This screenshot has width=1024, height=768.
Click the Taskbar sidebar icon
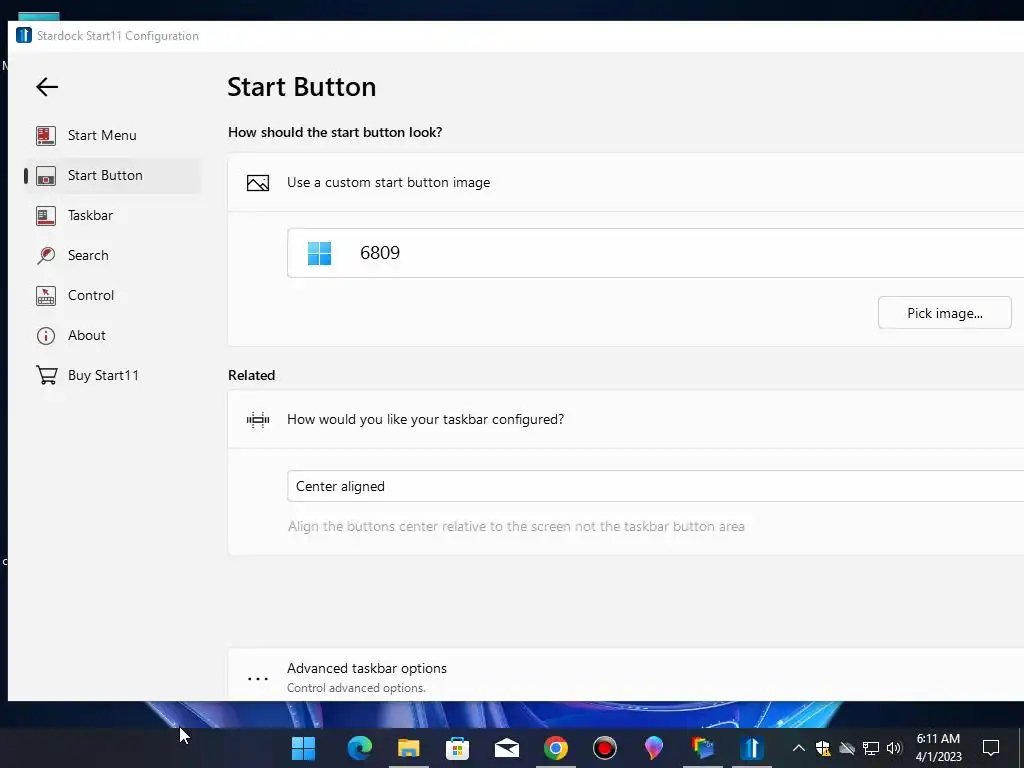pyautogui.click(x=46, y=216)
